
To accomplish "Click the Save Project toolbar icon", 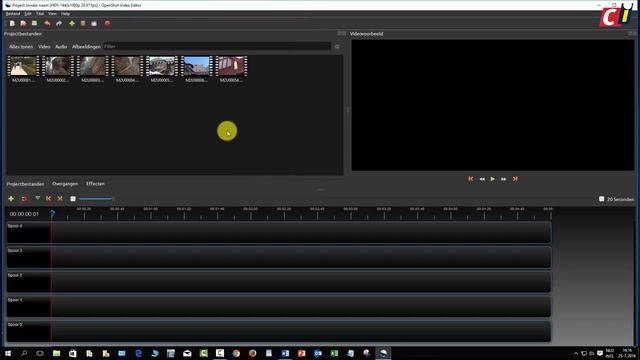I will (34, 24).
